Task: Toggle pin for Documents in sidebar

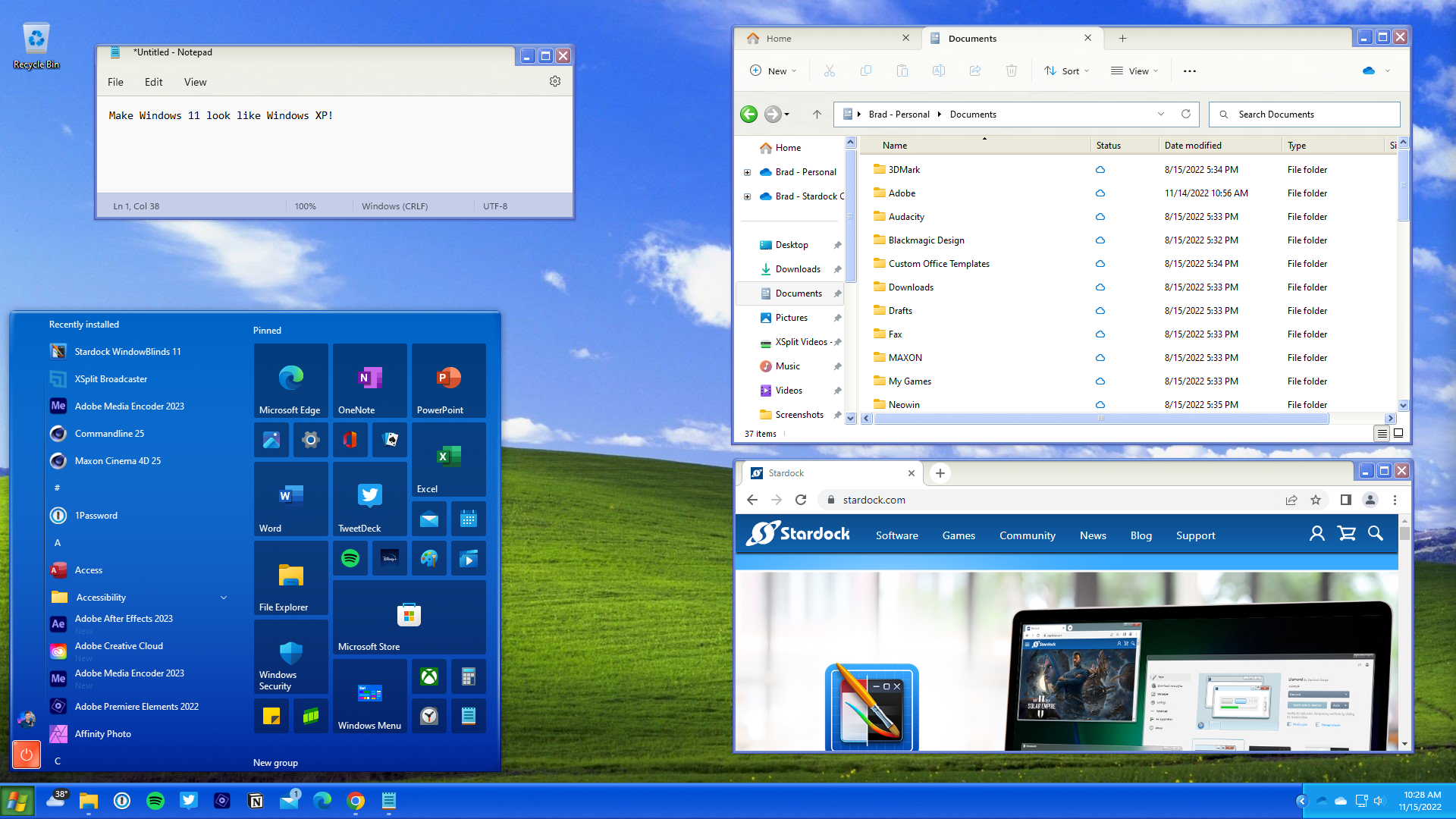Action: [x=839, y=293]
